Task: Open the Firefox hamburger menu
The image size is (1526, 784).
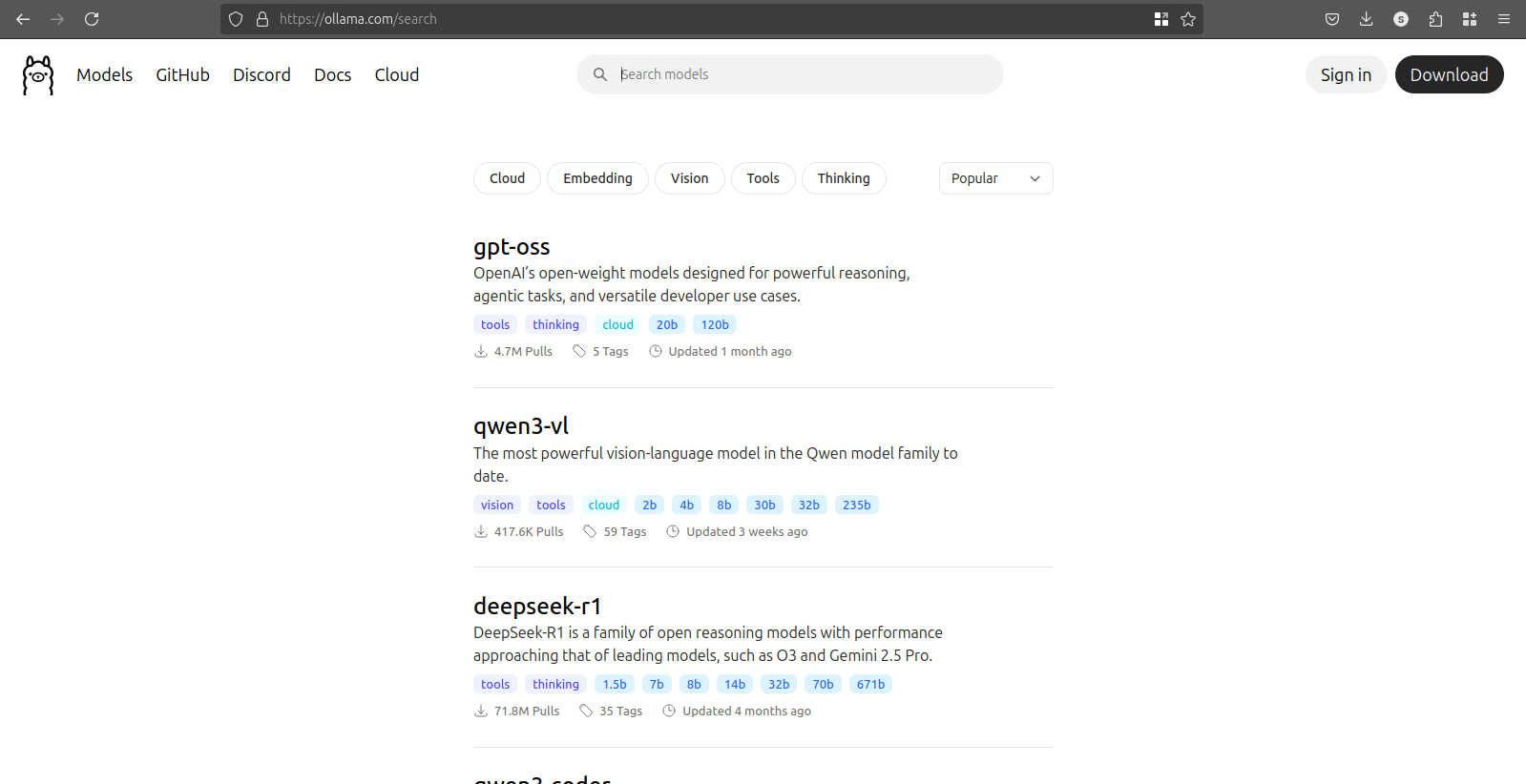Action: (1504, 19)
